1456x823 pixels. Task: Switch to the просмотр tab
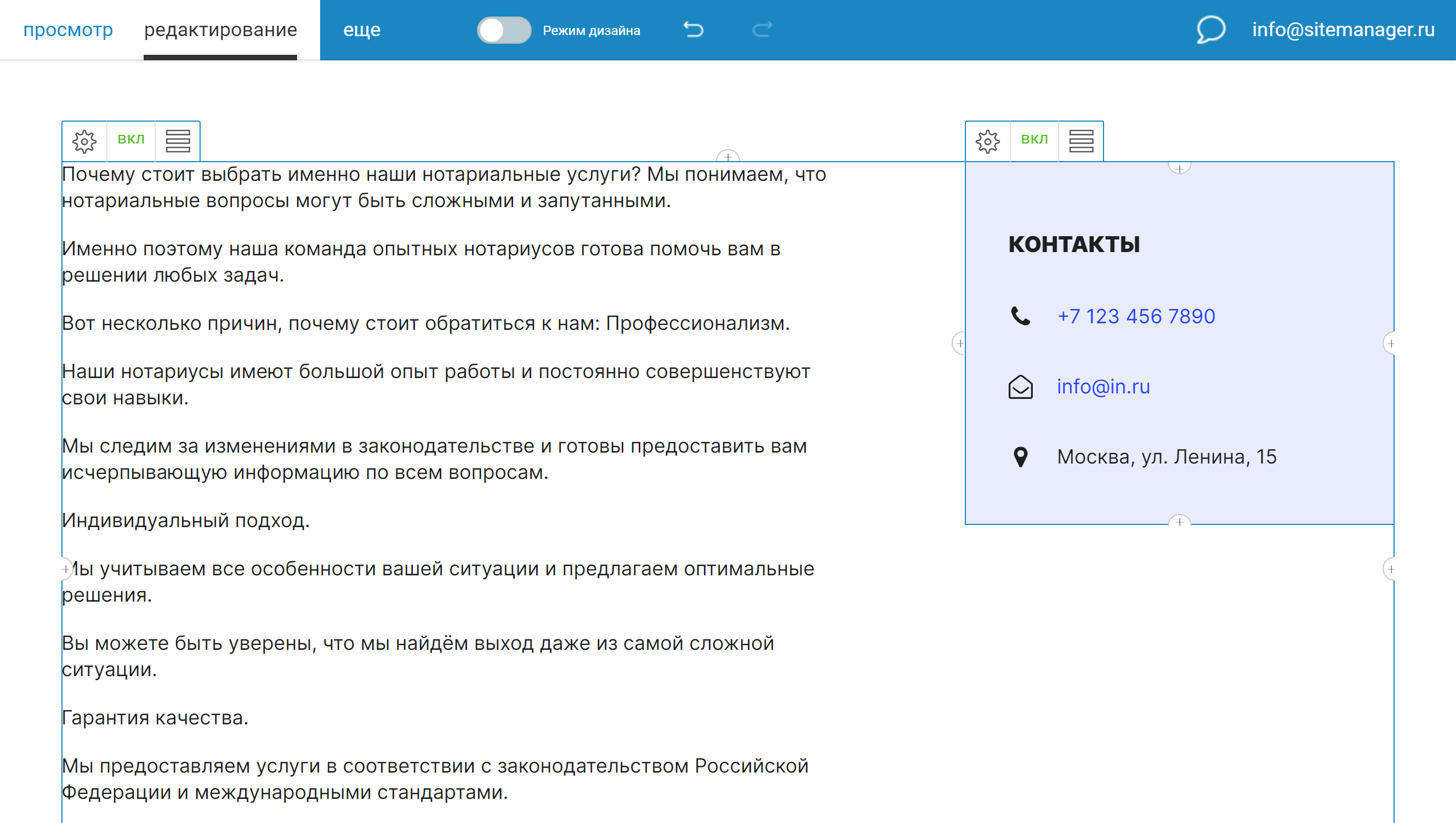(x=68, y=29)
